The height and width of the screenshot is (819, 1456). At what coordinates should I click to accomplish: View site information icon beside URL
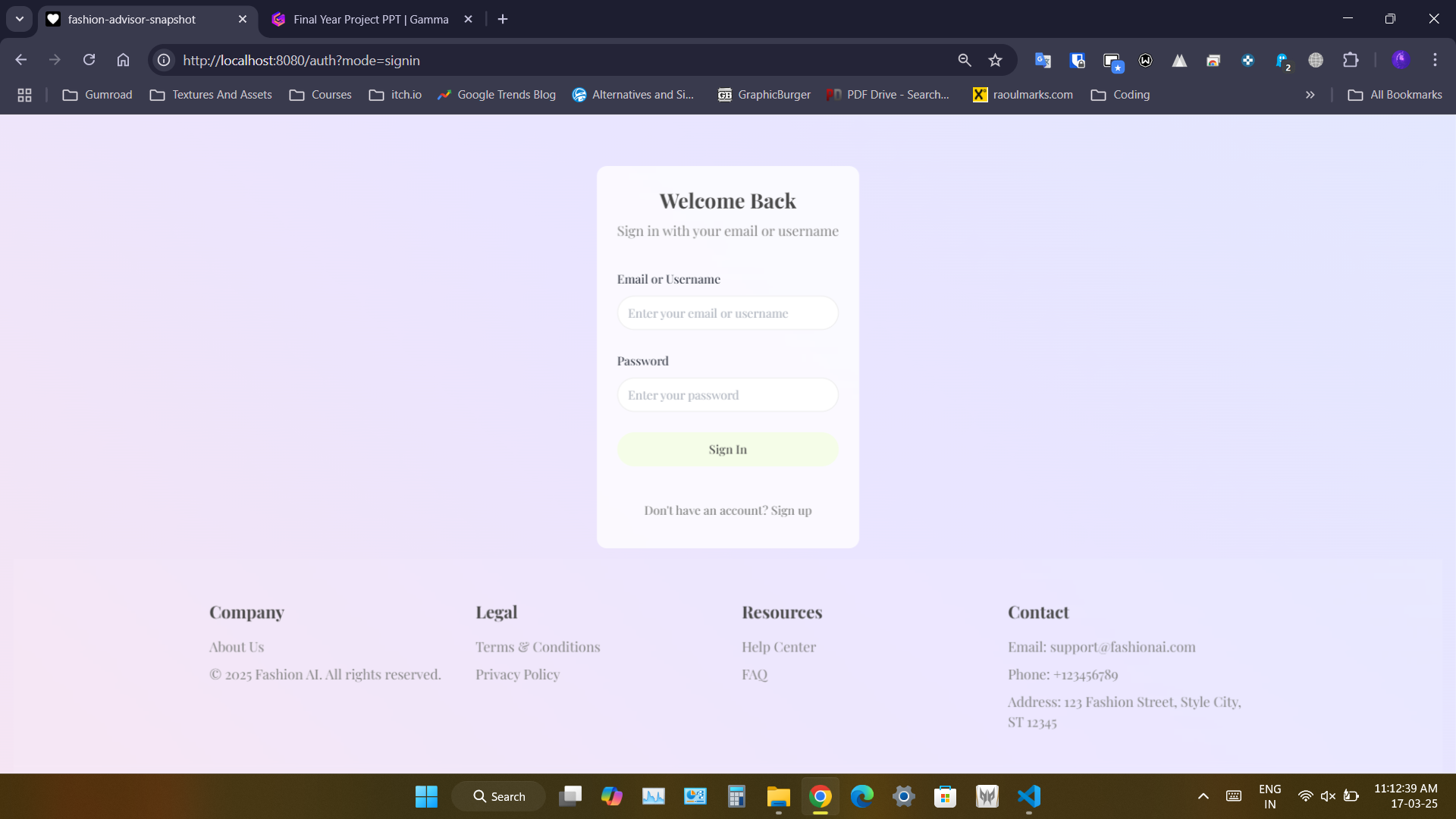coord(164,60)
